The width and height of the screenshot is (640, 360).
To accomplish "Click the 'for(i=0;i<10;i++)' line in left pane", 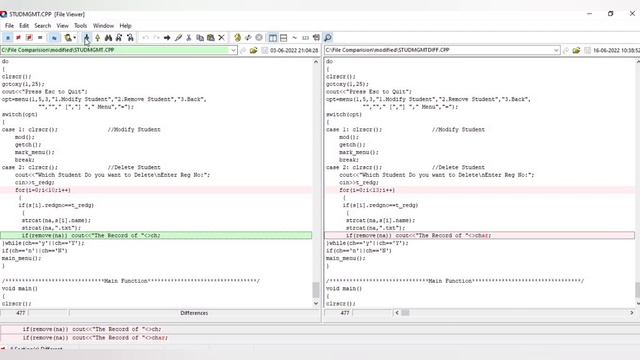I will click(156, 190).
